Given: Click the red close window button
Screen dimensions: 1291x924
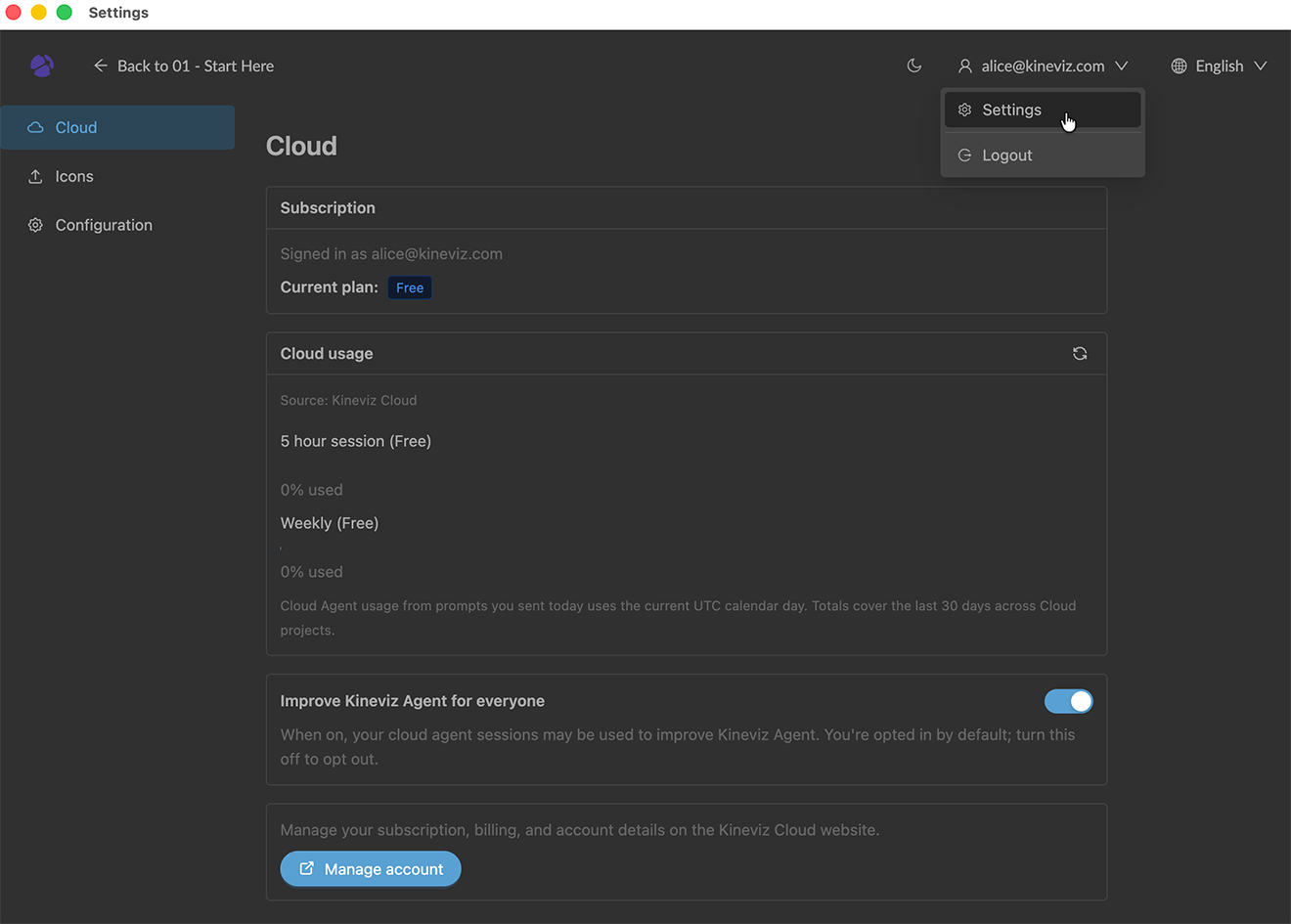Looking at the screenshot, I should pos(14,13).
